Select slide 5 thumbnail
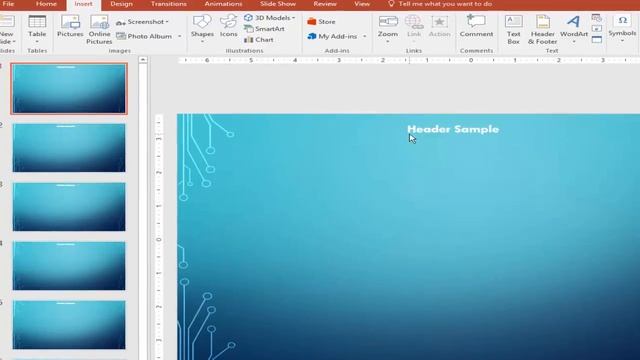Viewport: 640px width, 360px height. [69, 325]
